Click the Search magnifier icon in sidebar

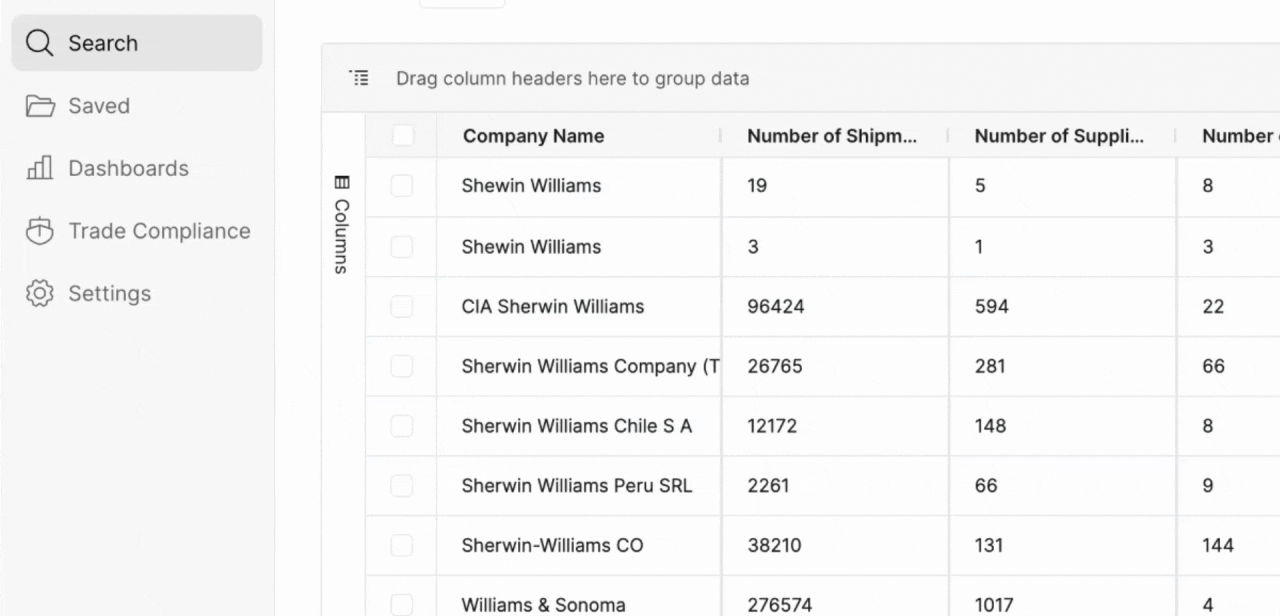tap(39, 43)
